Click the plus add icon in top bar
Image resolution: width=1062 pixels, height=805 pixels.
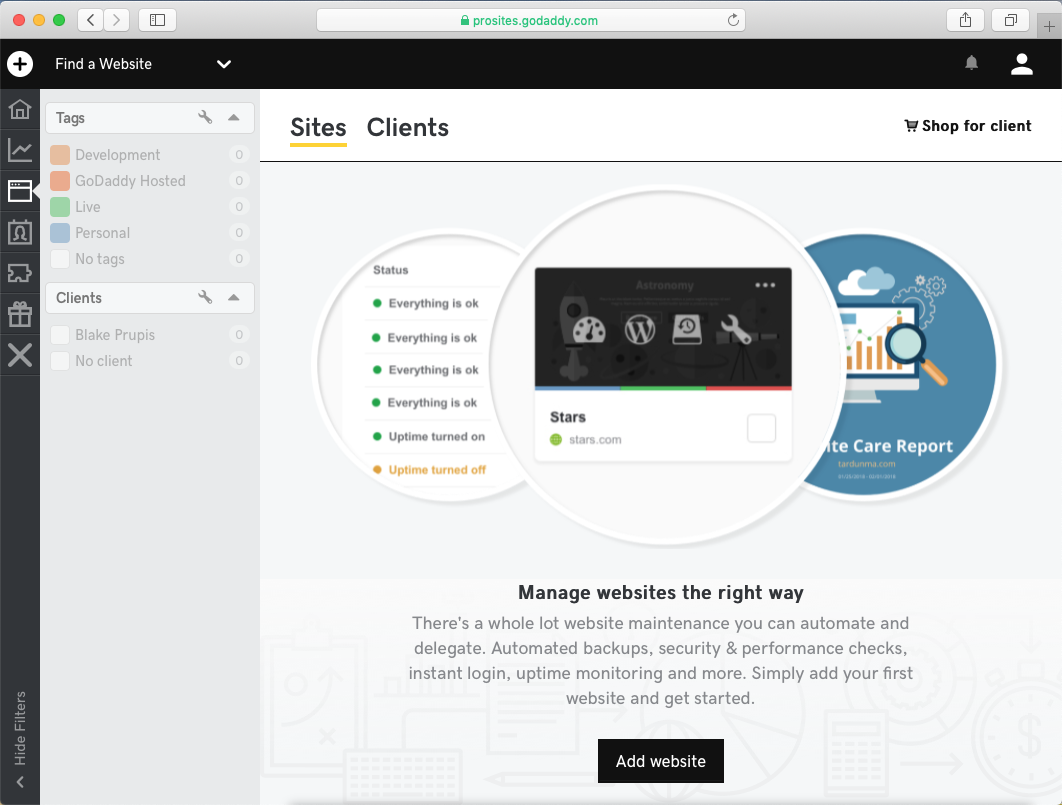[20, 64]
